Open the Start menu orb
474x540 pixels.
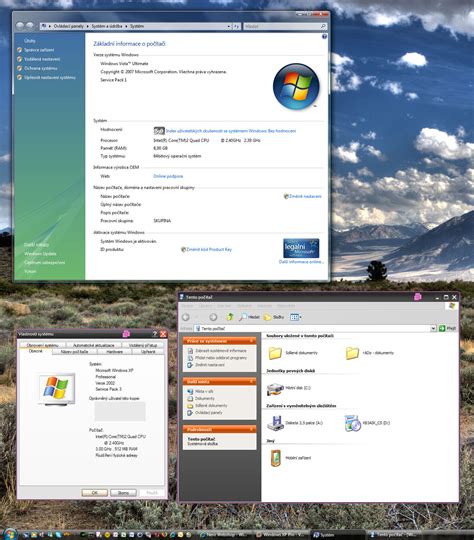click(x=10, y=534)
